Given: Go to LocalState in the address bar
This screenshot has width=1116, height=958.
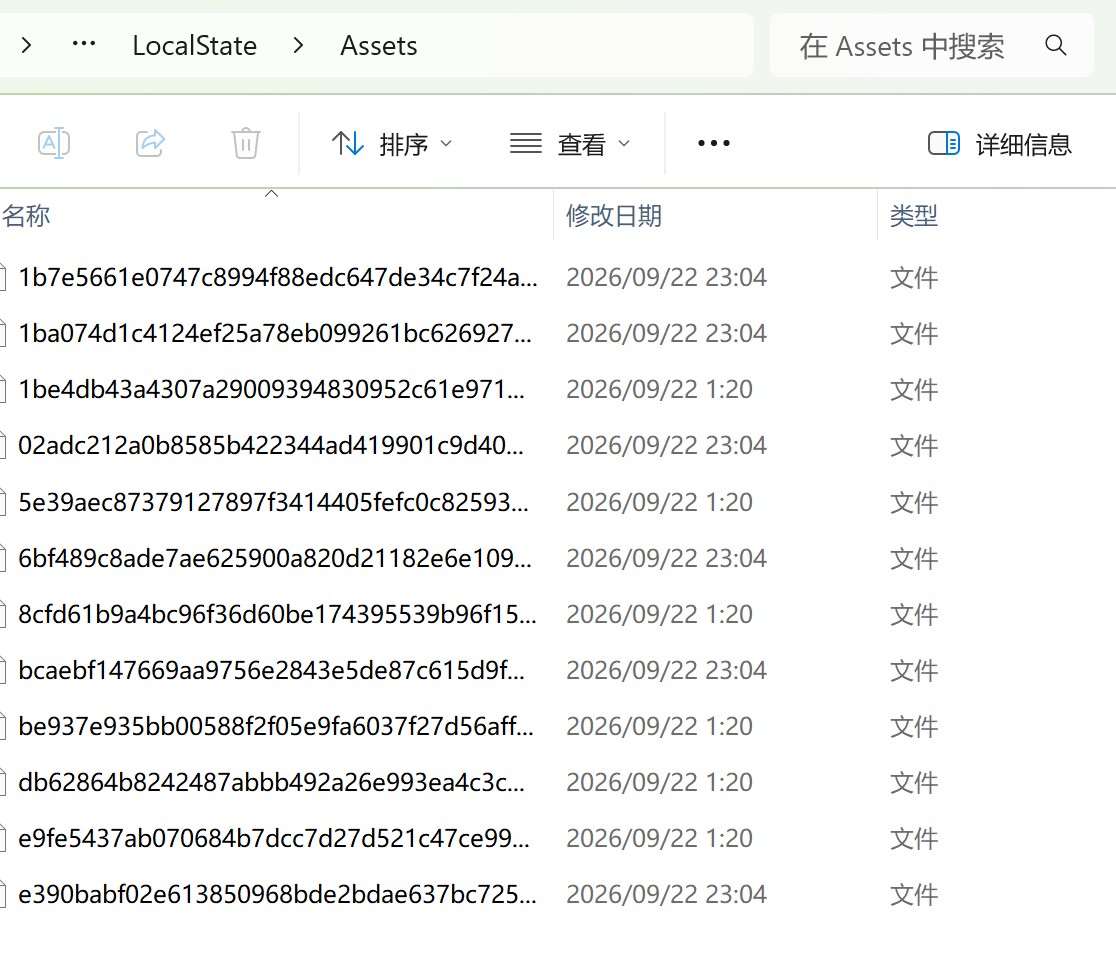Looking at the screenshot, I should [x=194, y=46].
